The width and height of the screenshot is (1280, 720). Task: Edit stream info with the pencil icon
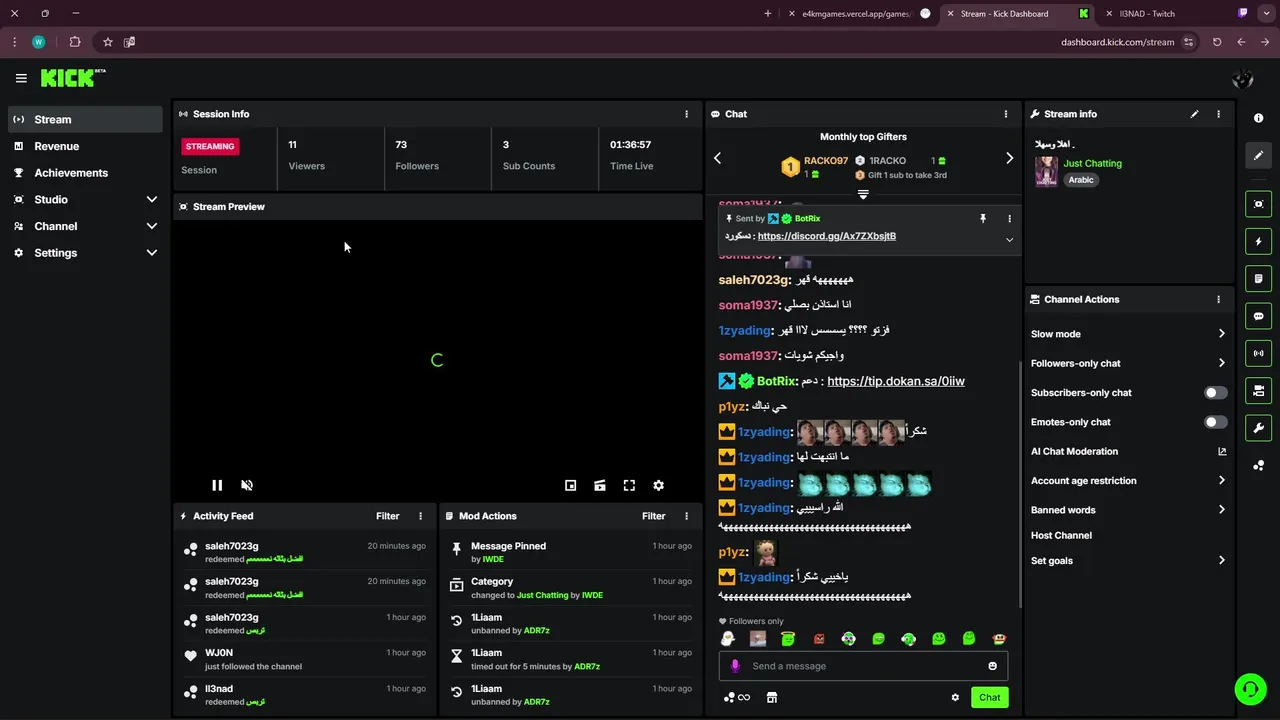pyautogui.click(x=1194, y=114)
